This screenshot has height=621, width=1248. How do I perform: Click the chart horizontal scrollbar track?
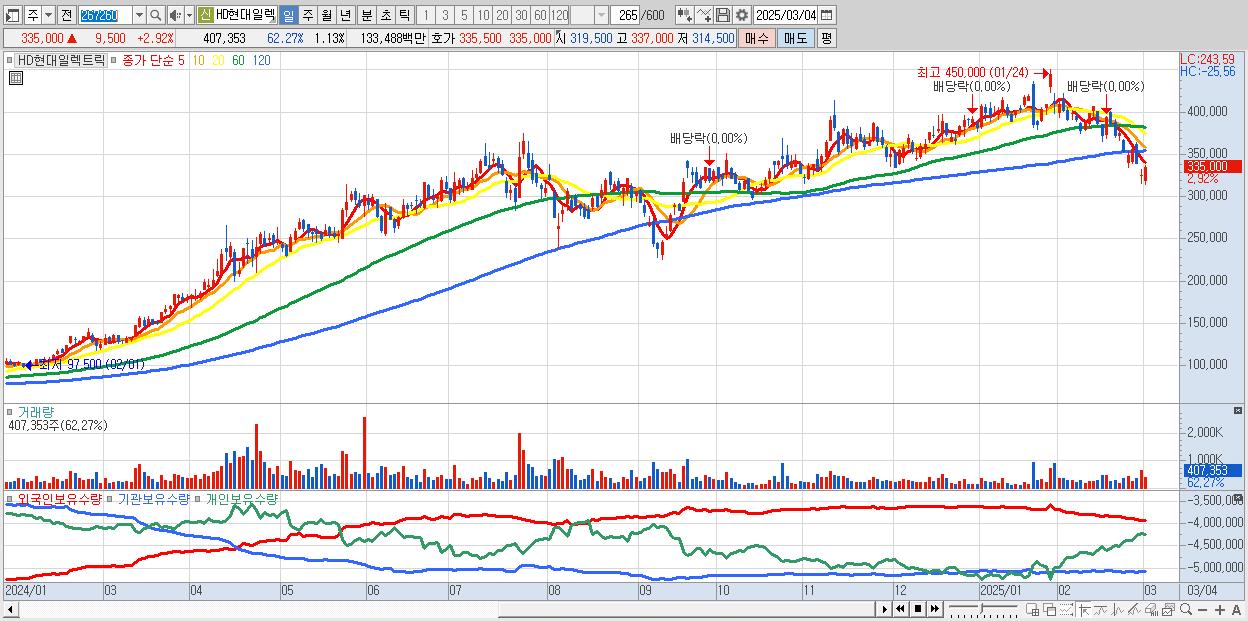(450, 609)
